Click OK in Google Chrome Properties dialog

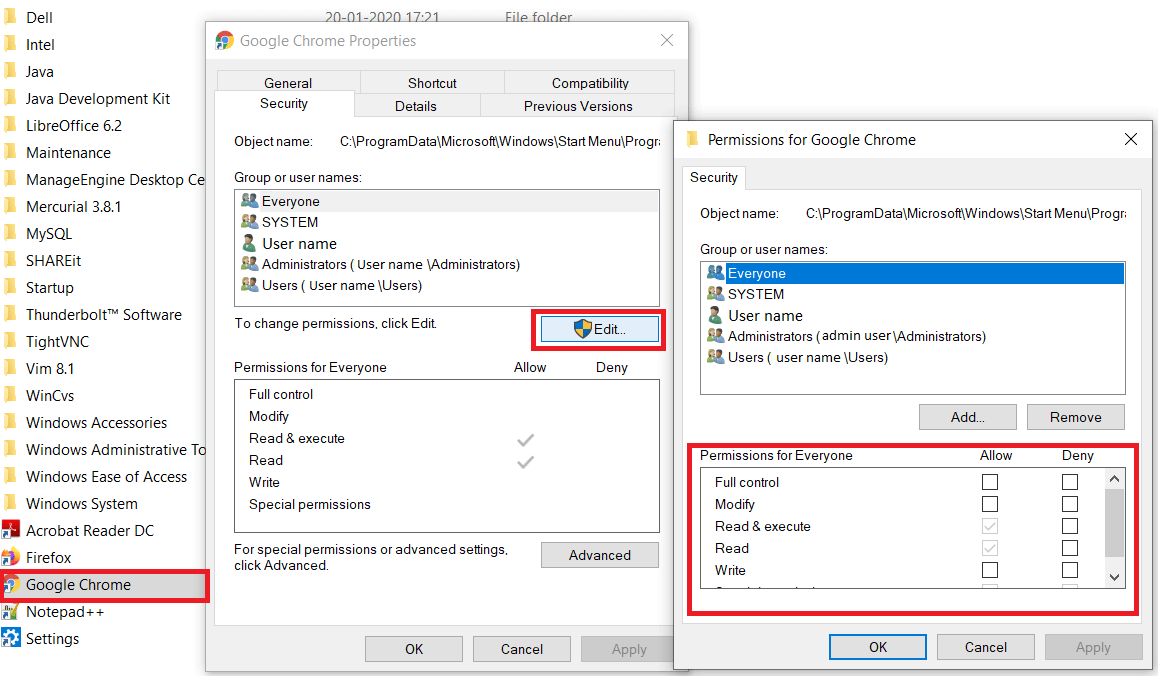(414, 649)
